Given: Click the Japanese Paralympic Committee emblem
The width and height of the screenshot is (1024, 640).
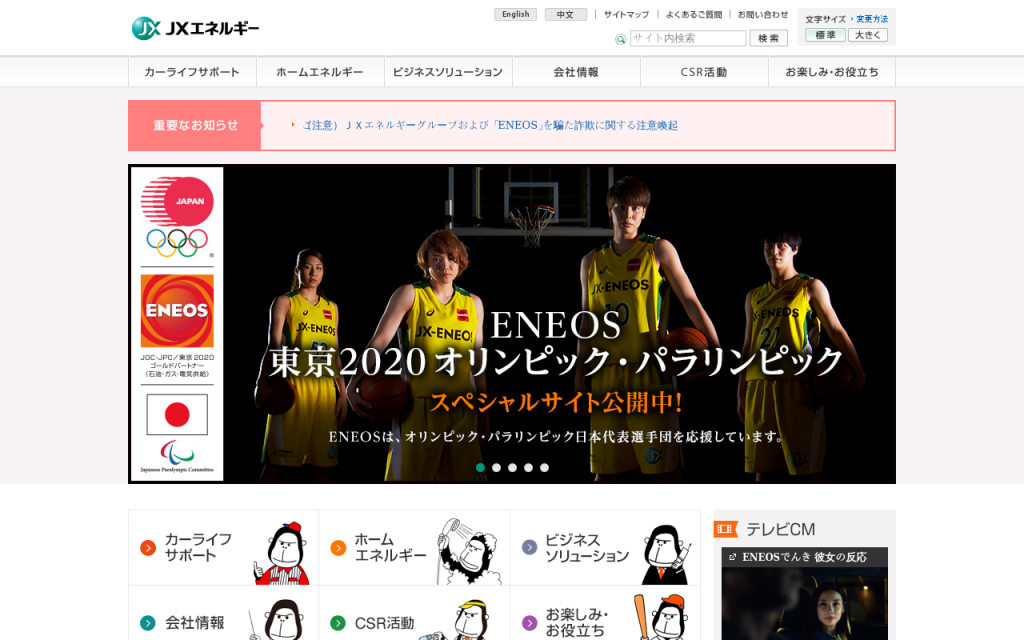Looking at the screenshot, I should pos(177,456).
